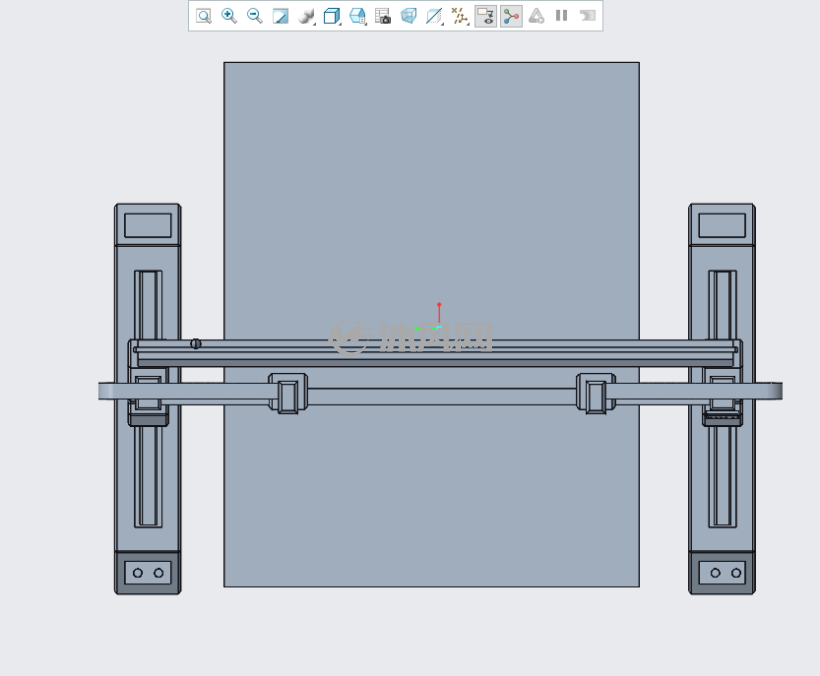
Task: Toggle the Annotation Display button
Action: pyautogui.click(x=486, y=16)
